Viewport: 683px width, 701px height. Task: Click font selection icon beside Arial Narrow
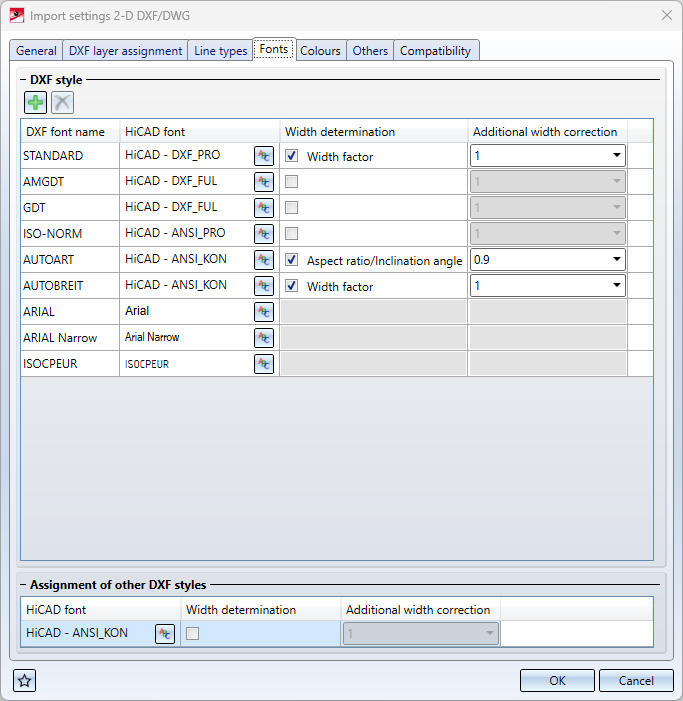[x=264, y=338]
